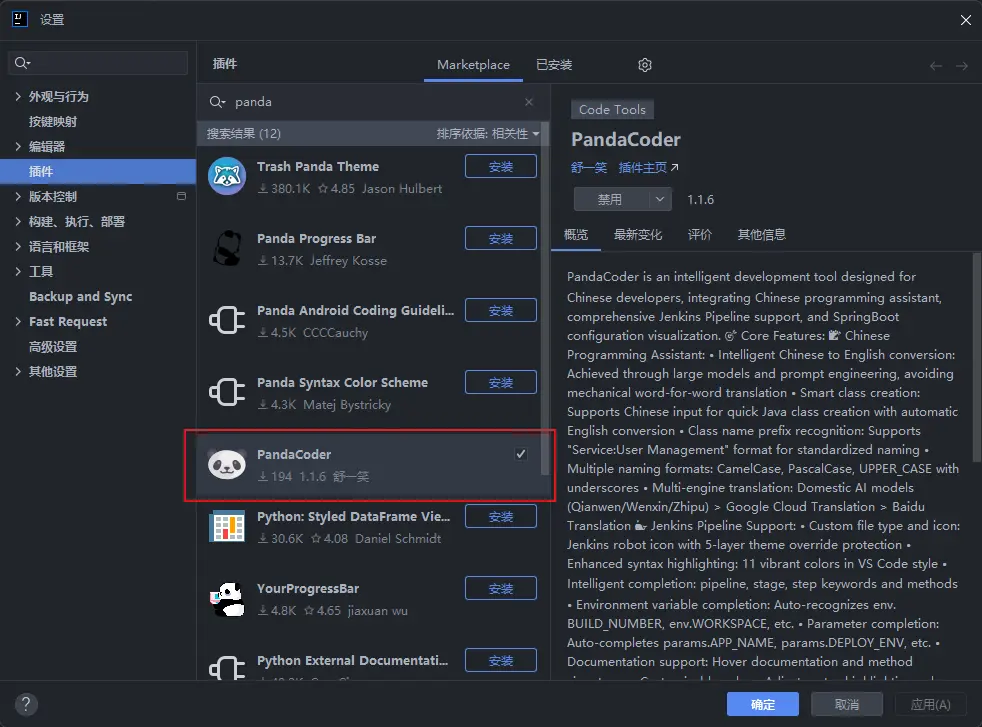Screen dimensions: 982x727
Task: Click the Python Styled DataFrame Viewer icon
Action: click(x=227, y=526)
